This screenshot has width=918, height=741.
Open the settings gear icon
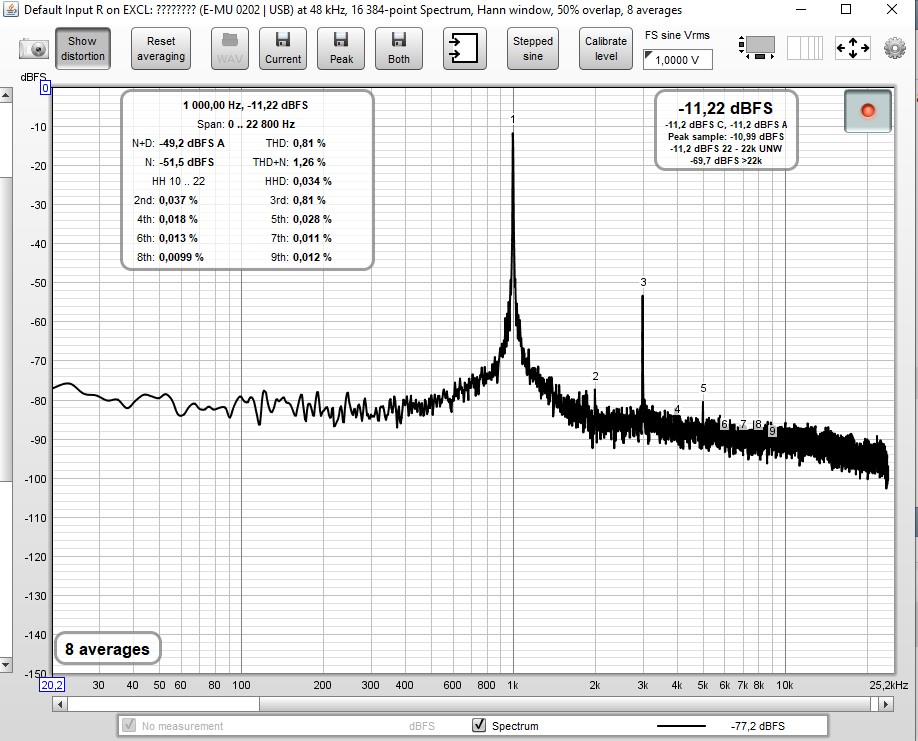895,48
